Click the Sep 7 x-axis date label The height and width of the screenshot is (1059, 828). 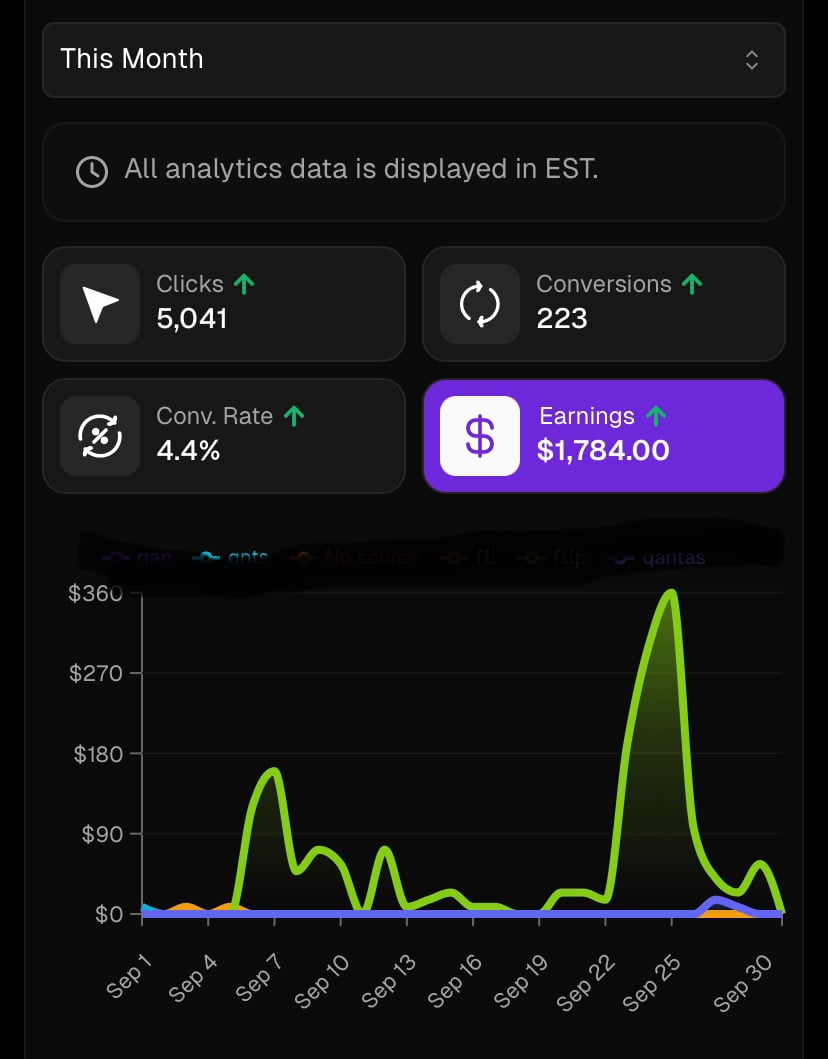point(258,978)
